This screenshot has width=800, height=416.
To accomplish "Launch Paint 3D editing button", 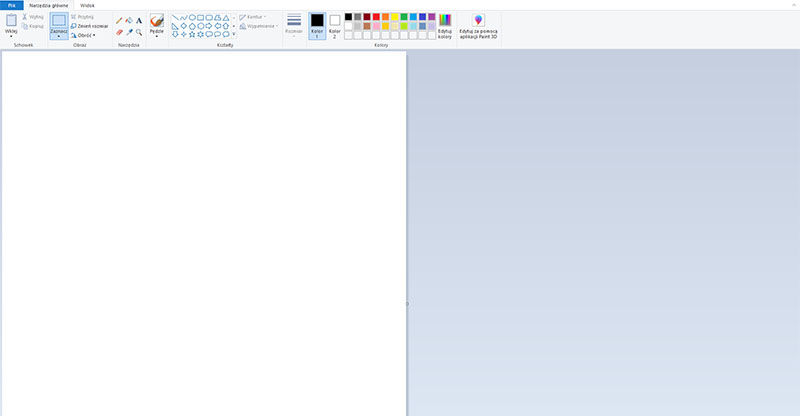I will click(478, 26).
